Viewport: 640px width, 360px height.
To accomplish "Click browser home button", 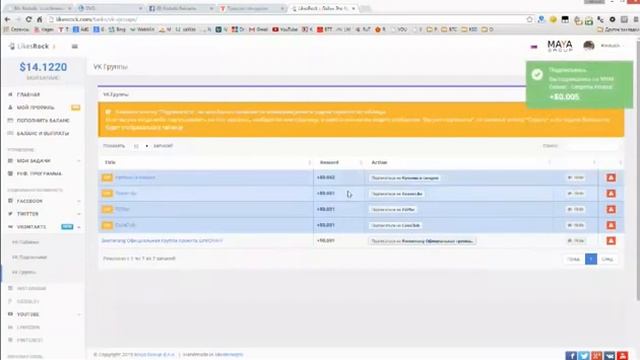I will coord(39,19).
